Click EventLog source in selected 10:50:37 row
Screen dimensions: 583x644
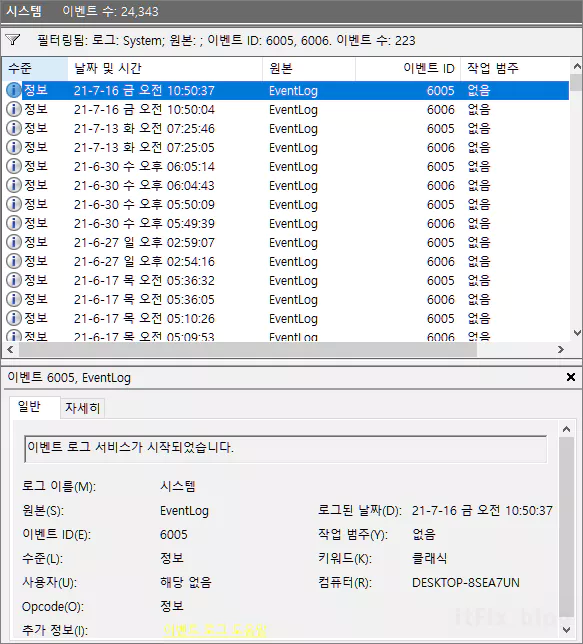(293, 91)
